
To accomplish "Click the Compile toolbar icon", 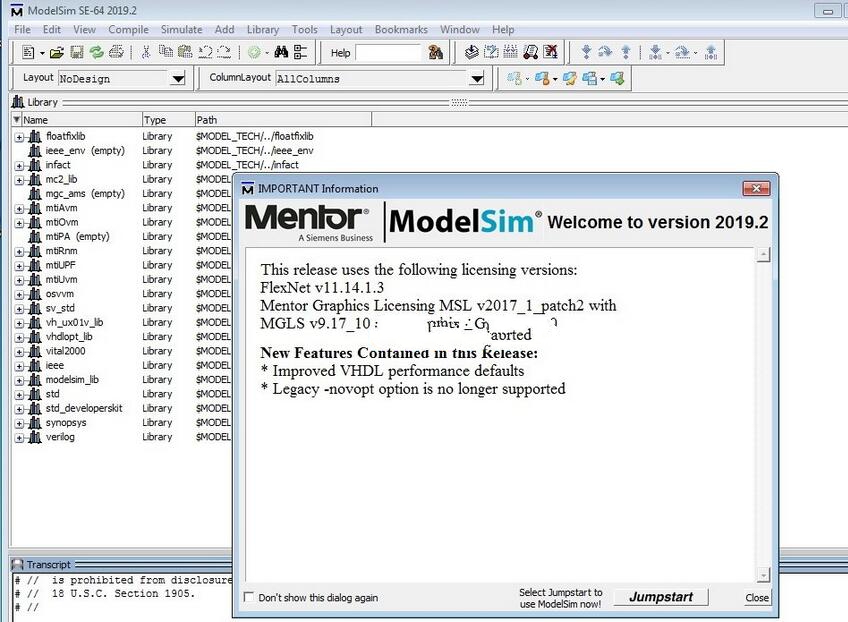I will (472, 52).
